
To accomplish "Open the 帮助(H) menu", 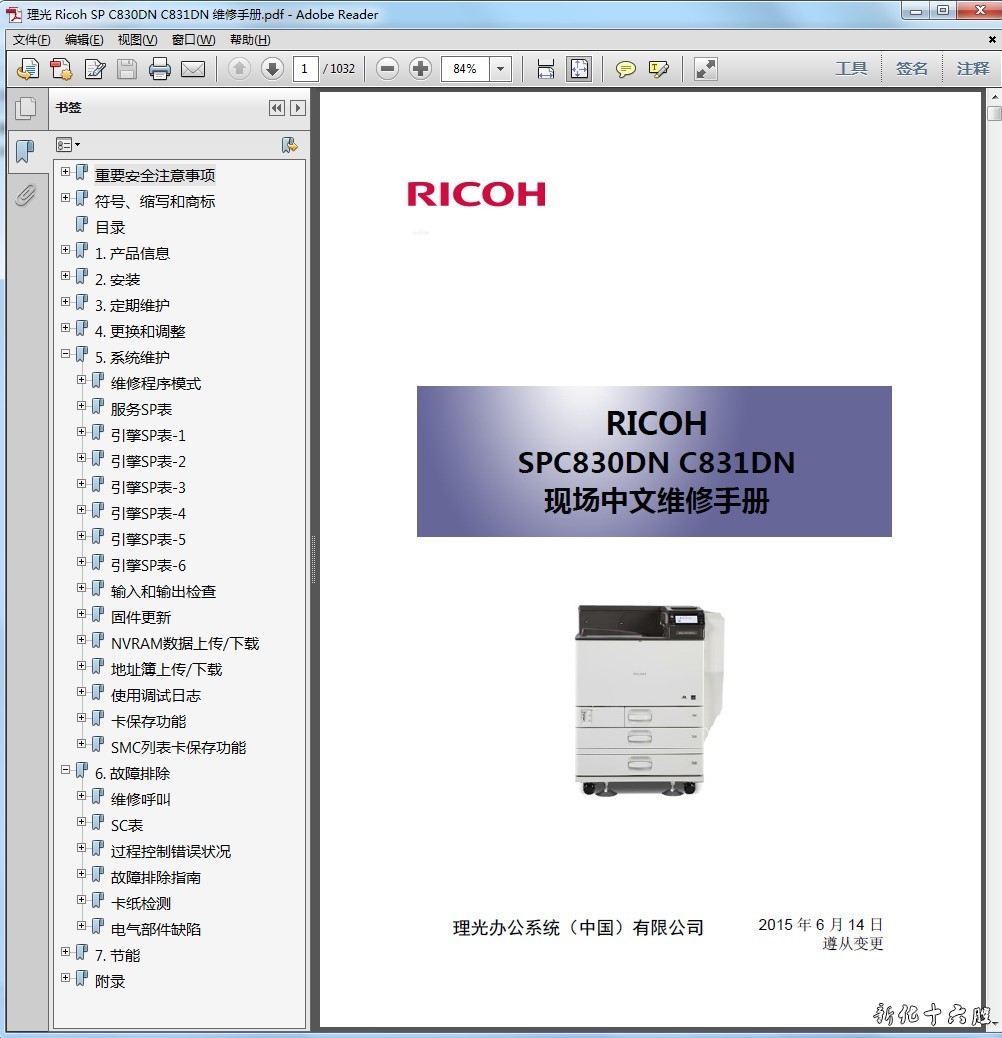I will pos(250,40).
